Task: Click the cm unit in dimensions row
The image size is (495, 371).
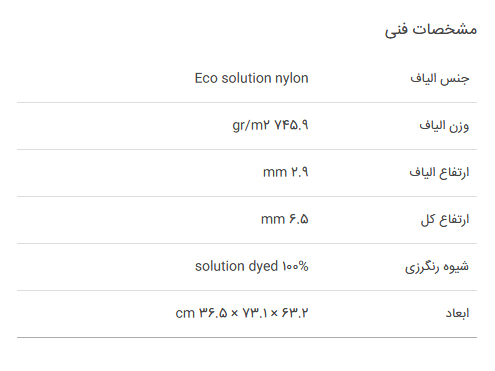Action: [x=185, y=314]
